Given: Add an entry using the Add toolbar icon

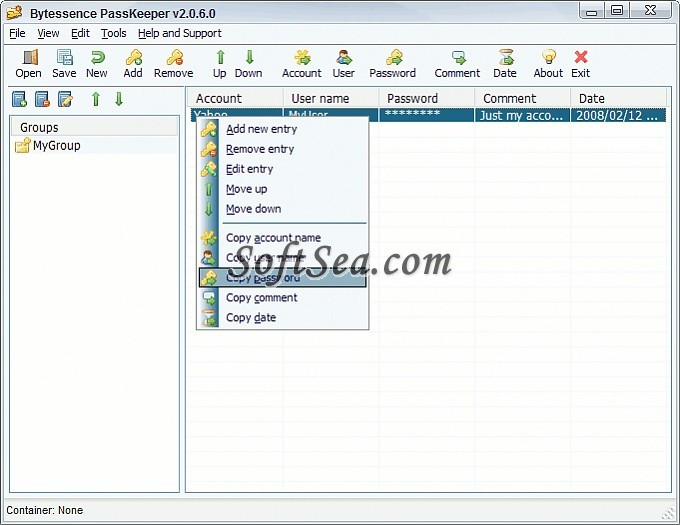Looking at the screenshot, I should point(133,64).
